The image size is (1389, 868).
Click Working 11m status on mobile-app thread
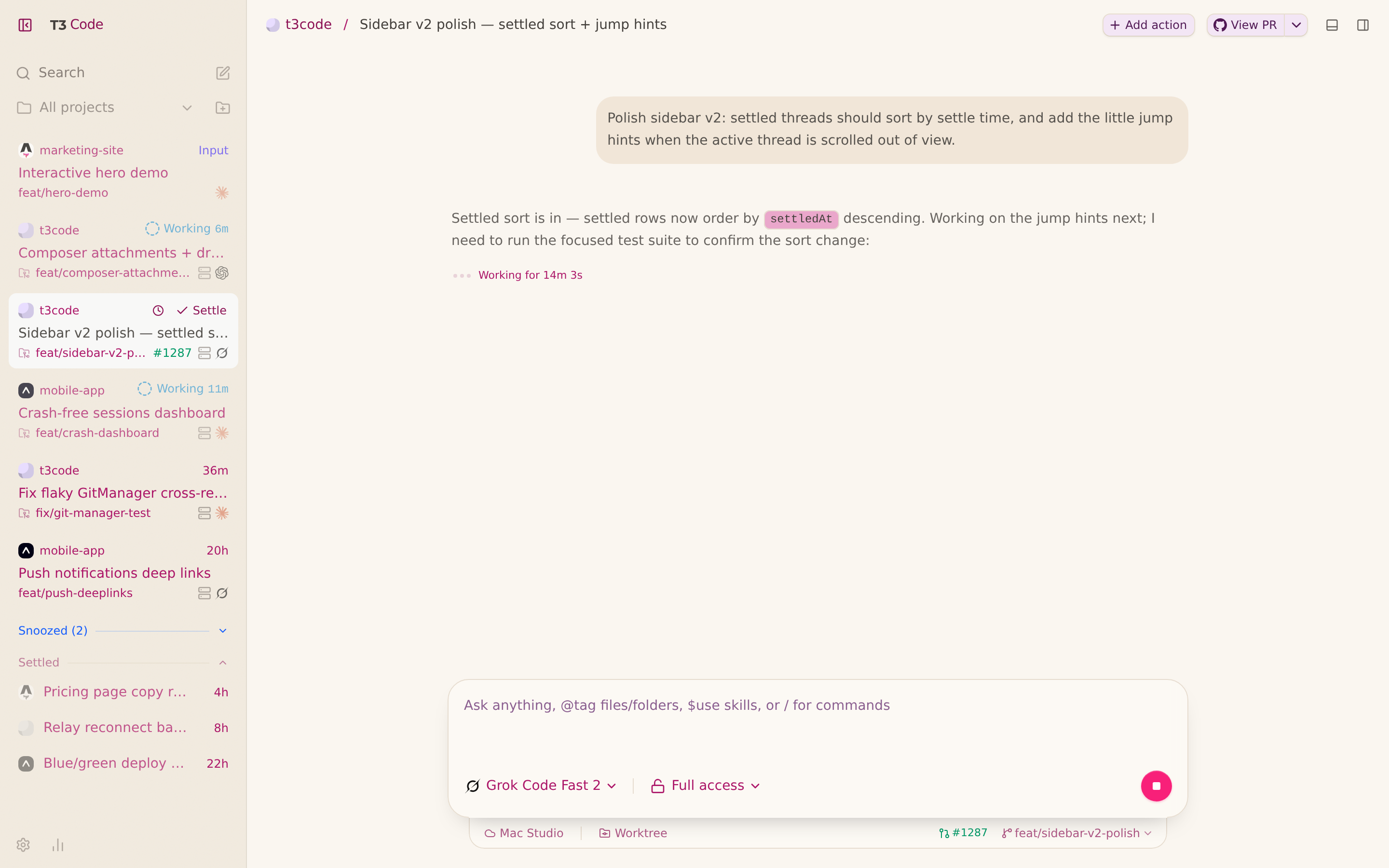(x=183, y=389)
